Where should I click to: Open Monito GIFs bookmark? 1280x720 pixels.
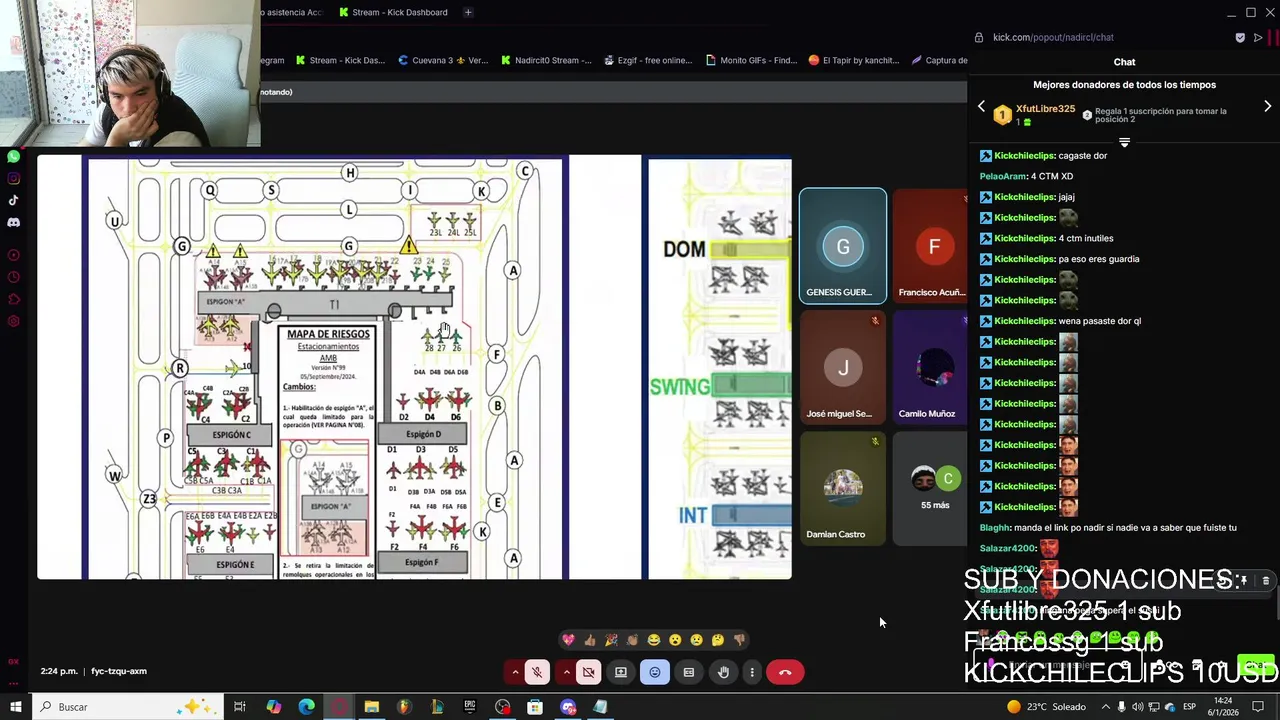tap(750, 60)
